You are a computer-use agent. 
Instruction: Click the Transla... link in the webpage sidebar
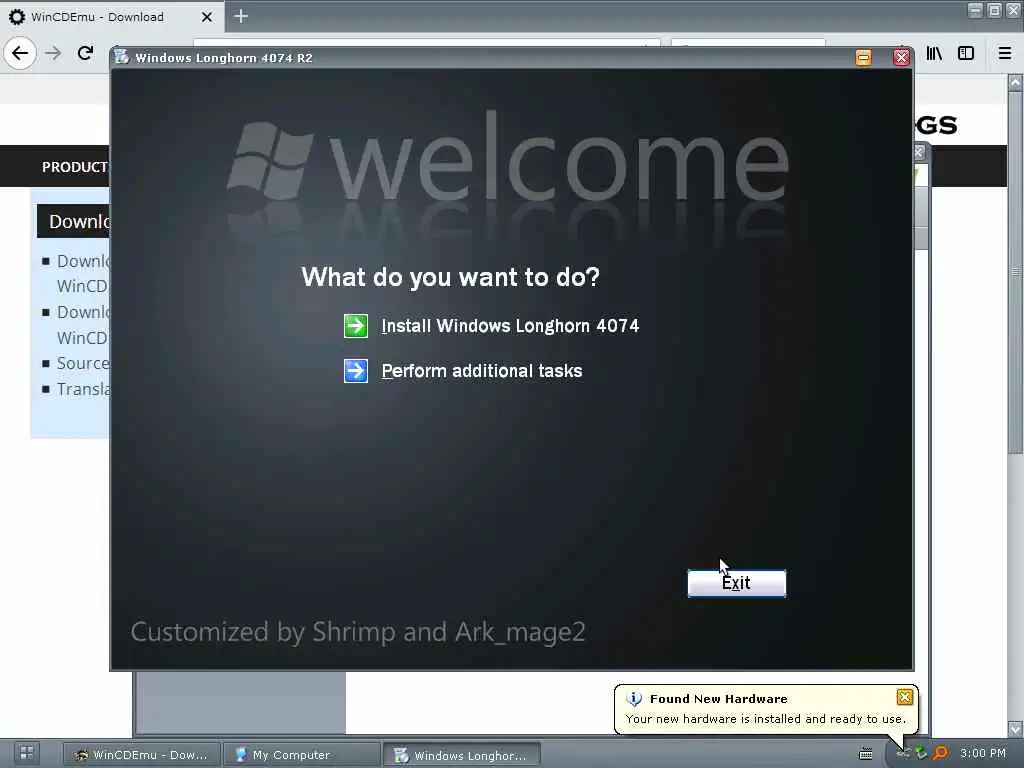[83, 389]
